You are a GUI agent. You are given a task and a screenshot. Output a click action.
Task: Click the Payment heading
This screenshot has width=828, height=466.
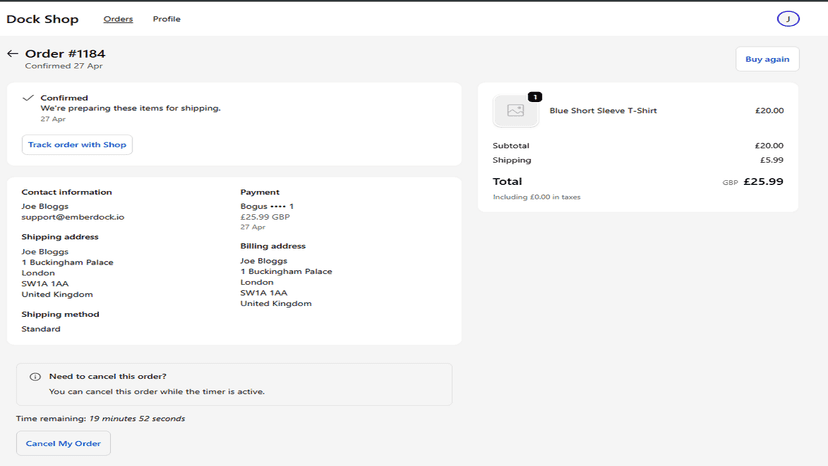click(260, 192)
